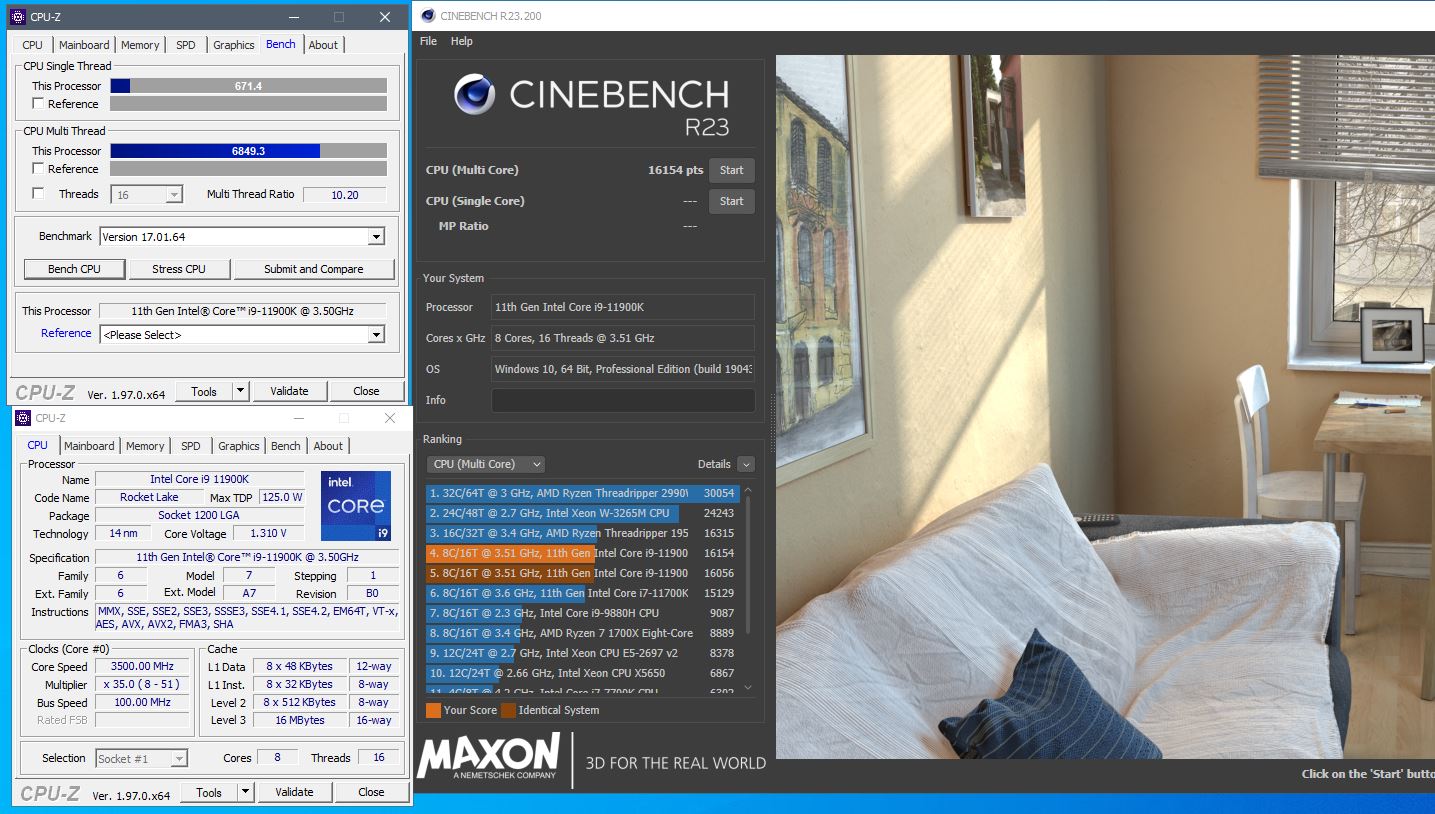
Task: Click the brown Identical System legend swatch
Action: click(x=508, y=711)
